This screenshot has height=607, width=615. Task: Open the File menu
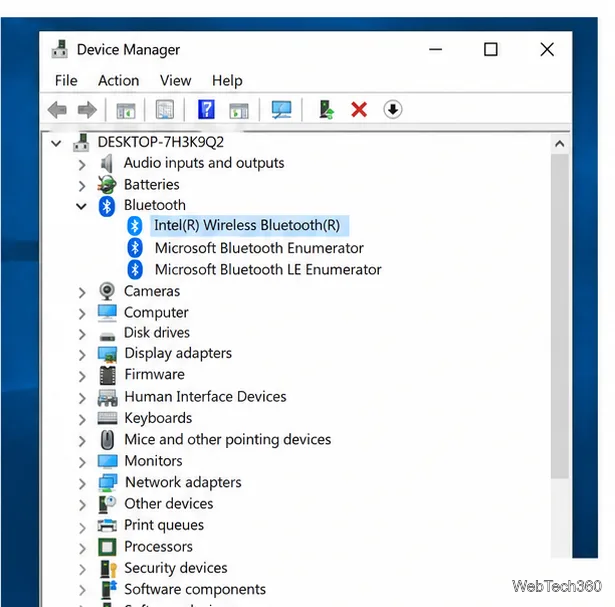(x=66, y=80)
